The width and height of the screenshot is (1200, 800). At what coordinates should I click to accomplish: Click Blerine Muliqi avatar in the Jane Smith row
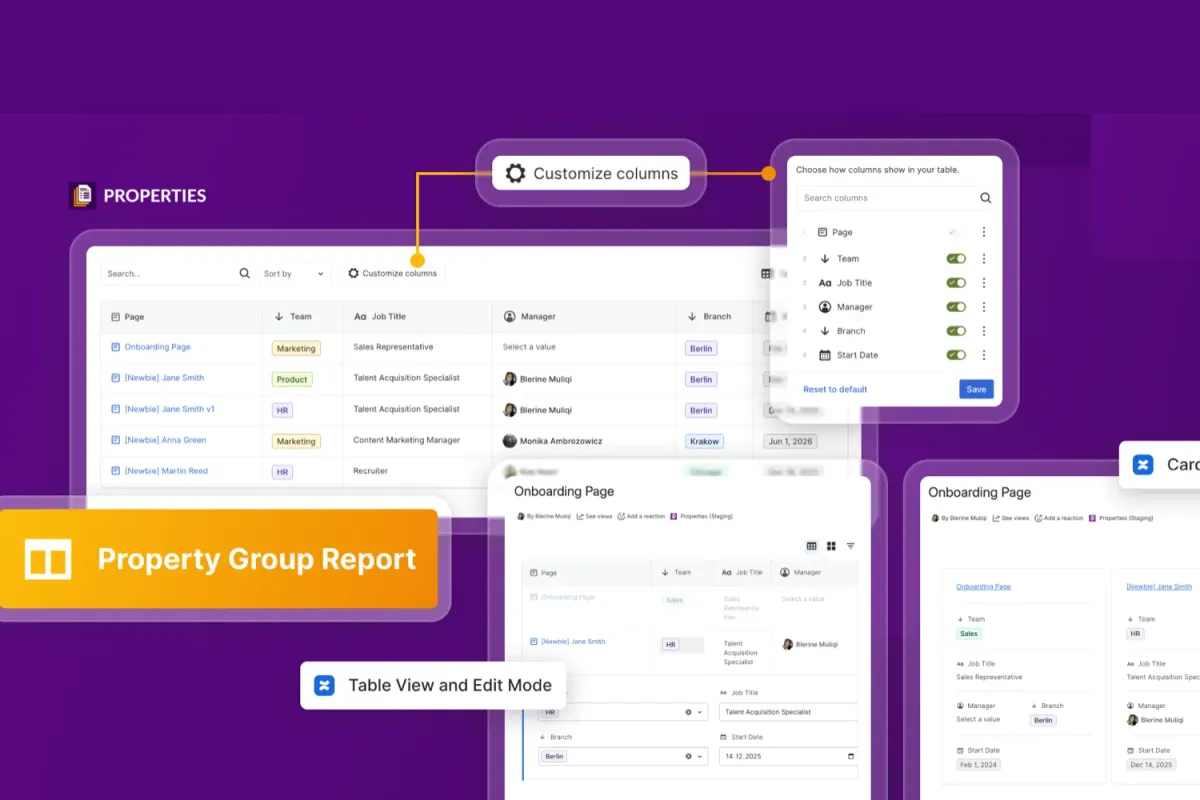[x=510, y=379]
